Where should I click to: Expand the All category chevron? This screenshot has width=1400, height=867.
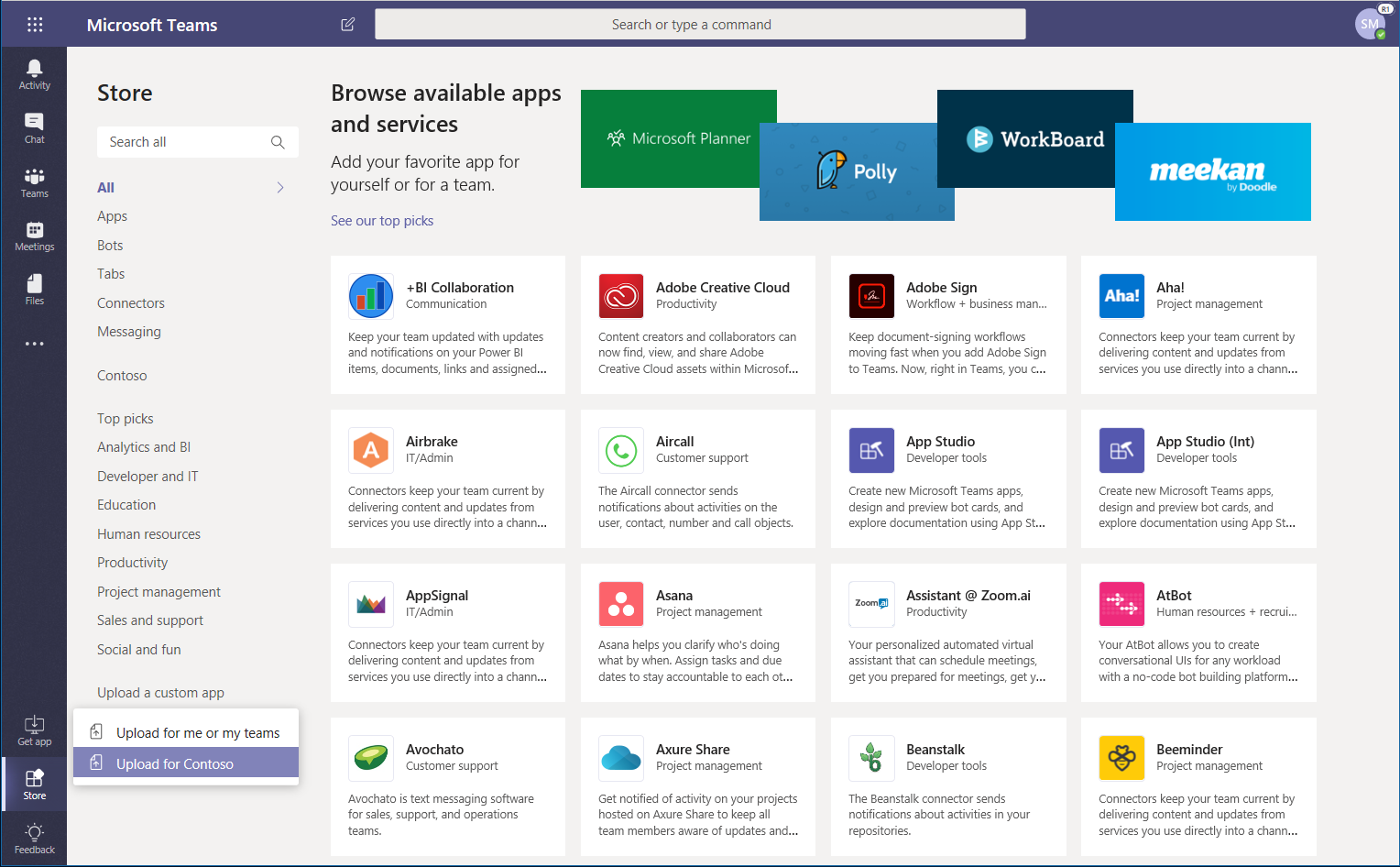pyautogui.click(x=280, y=188)
